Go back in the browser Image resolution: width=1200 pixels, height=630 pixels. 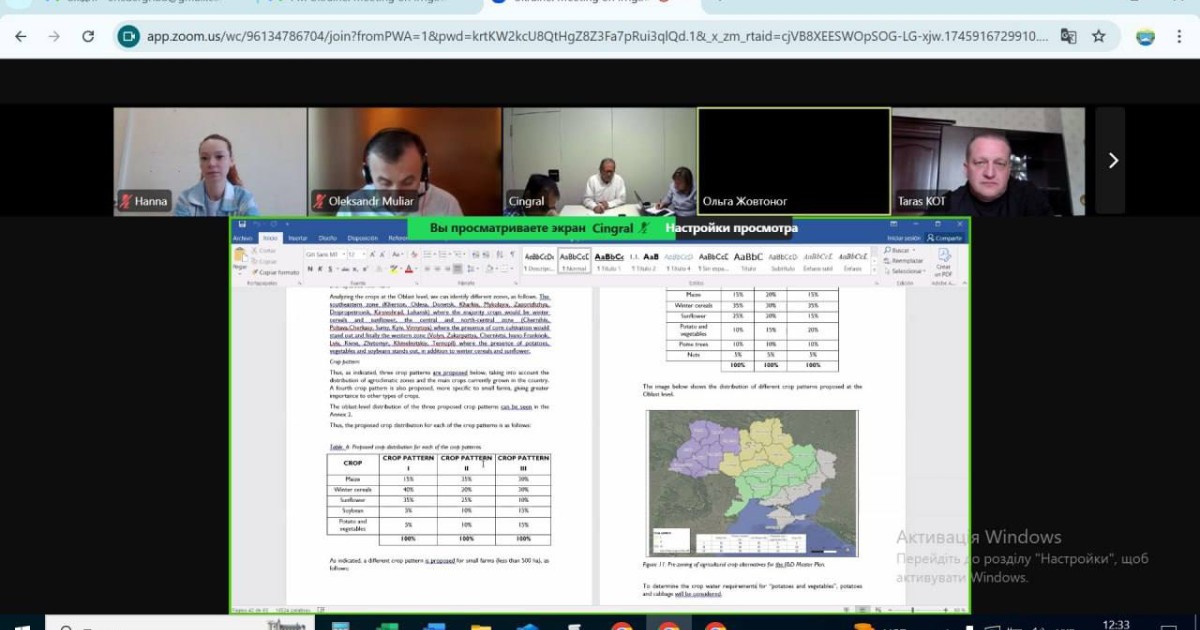21,37
